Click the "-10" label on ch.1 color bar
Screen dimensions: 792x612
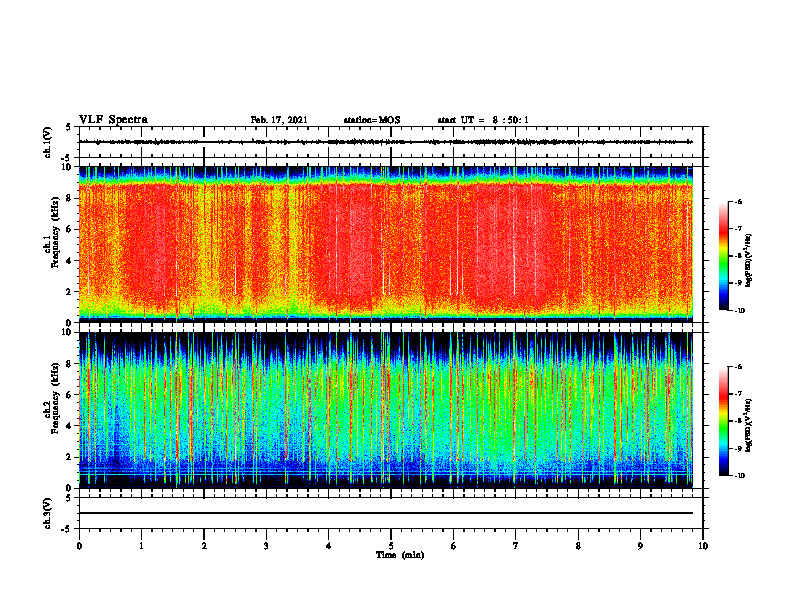[740, 311]
